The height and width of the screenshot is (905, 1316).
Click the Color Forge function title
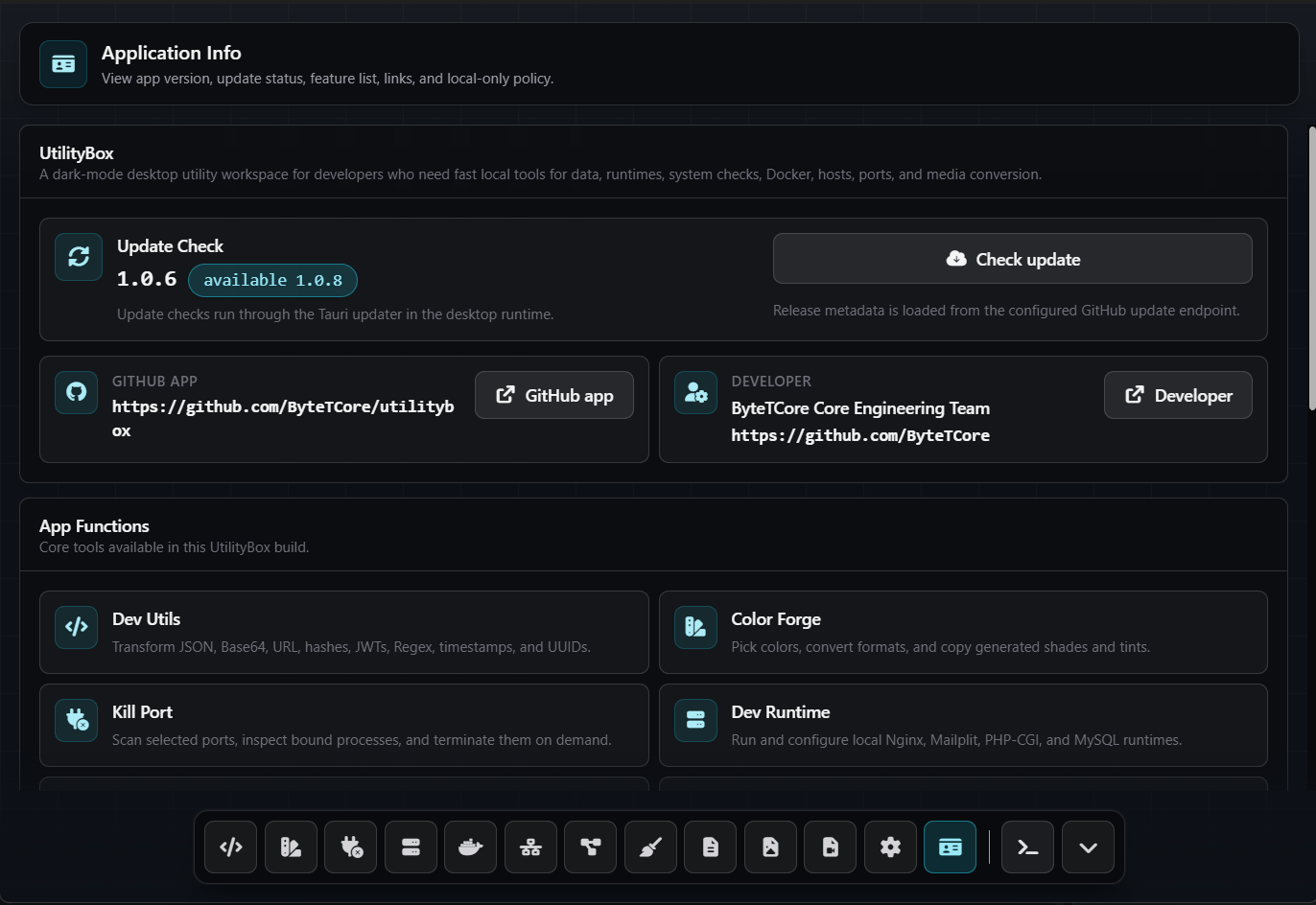pos(776,619)
